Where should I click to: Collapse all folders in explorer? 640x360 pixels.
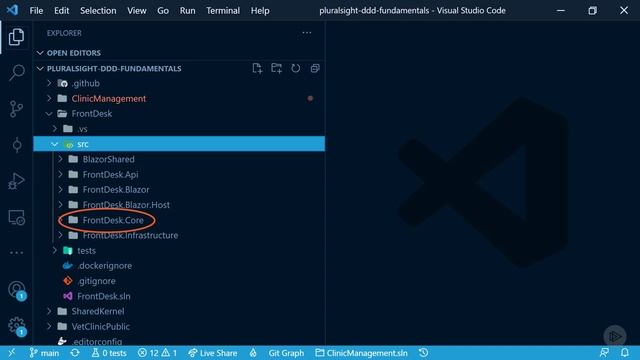click(315, 69)
